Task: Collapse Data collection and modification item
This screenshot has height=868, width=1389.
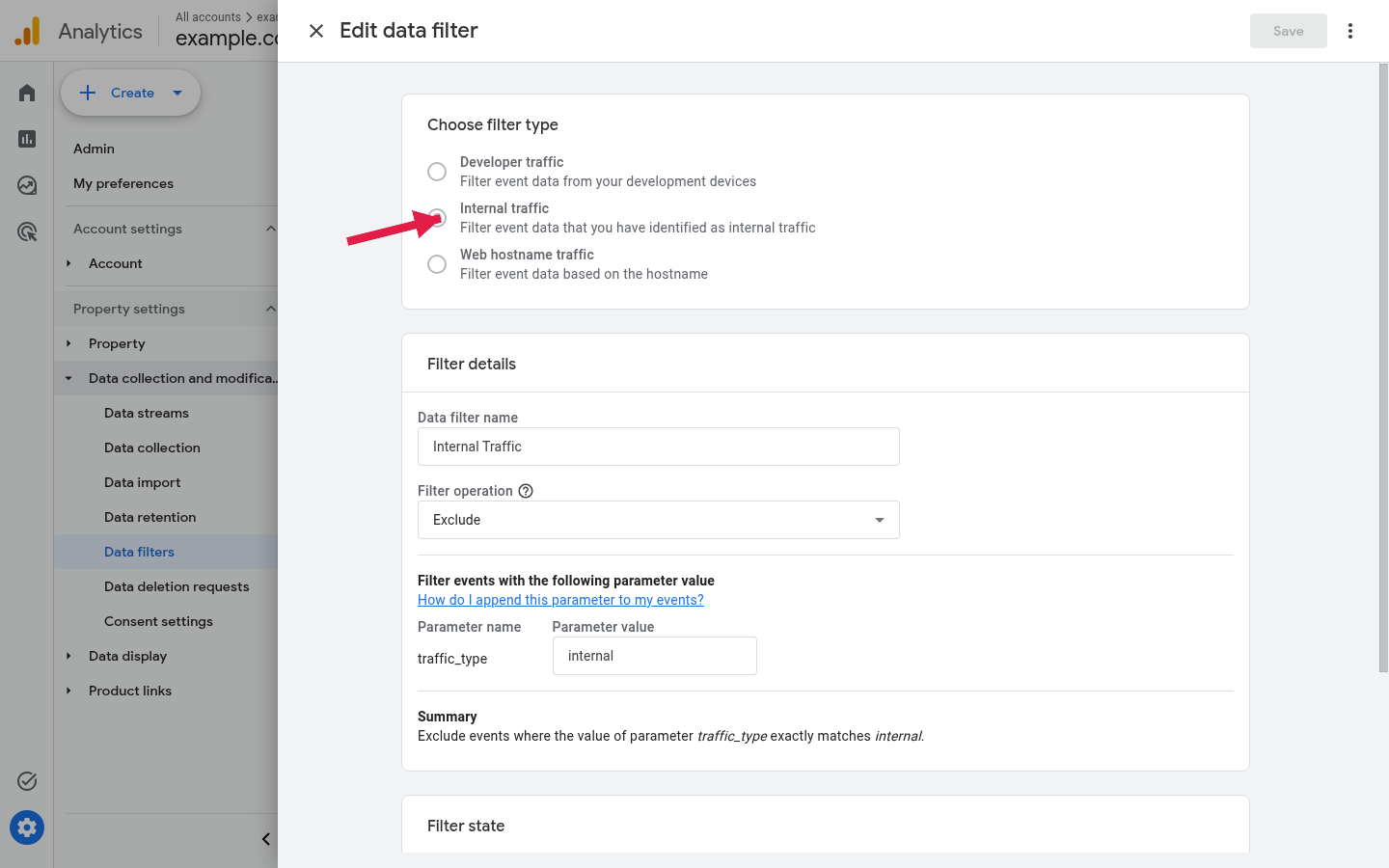Action: [x=68, y=378]
